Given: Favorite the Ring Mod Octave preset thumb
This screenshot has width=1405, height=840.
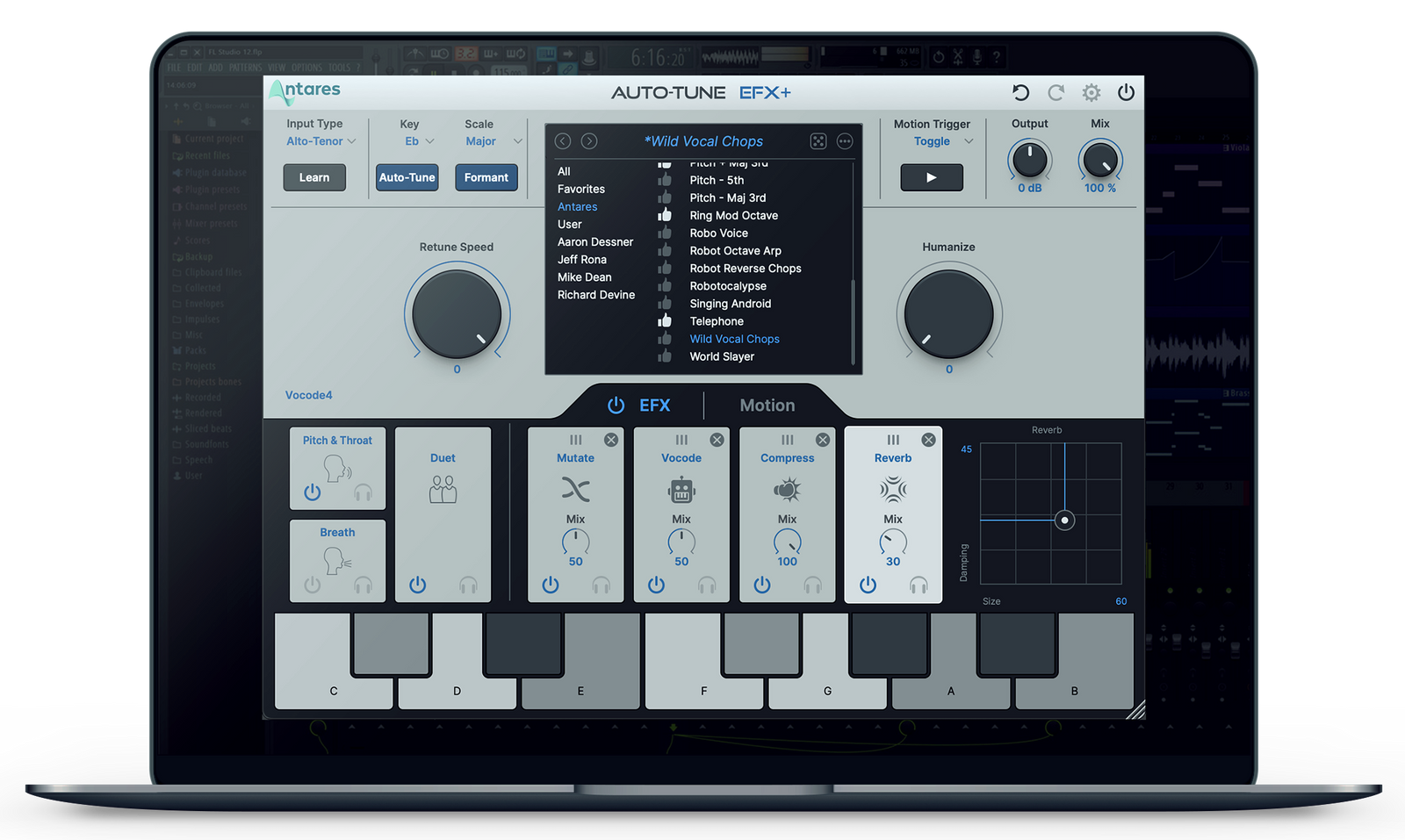Looking at the screenshot, I should 665,215.
